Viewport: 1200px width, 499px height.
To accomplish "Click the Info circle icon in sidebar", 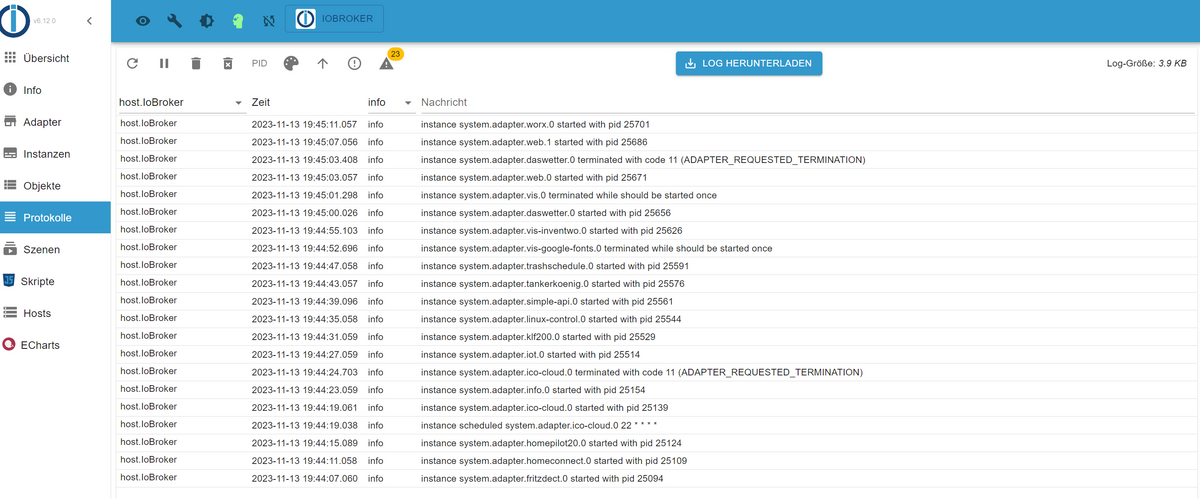I will pyautogui.click(x=10, y=90).
